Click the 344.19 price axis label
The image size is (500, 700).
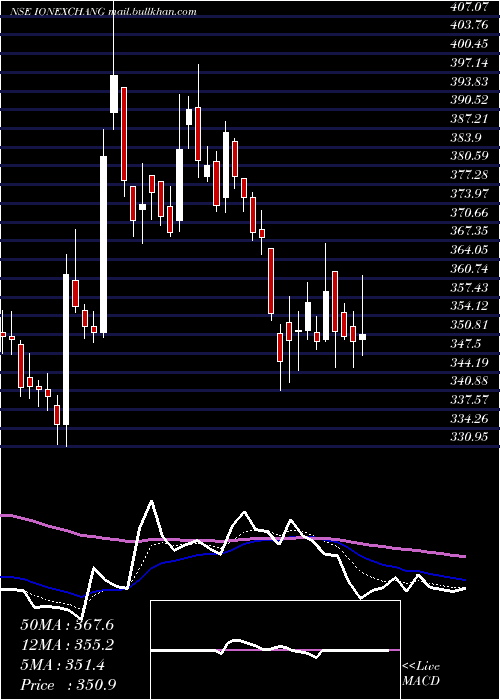(x=470, y=362)
